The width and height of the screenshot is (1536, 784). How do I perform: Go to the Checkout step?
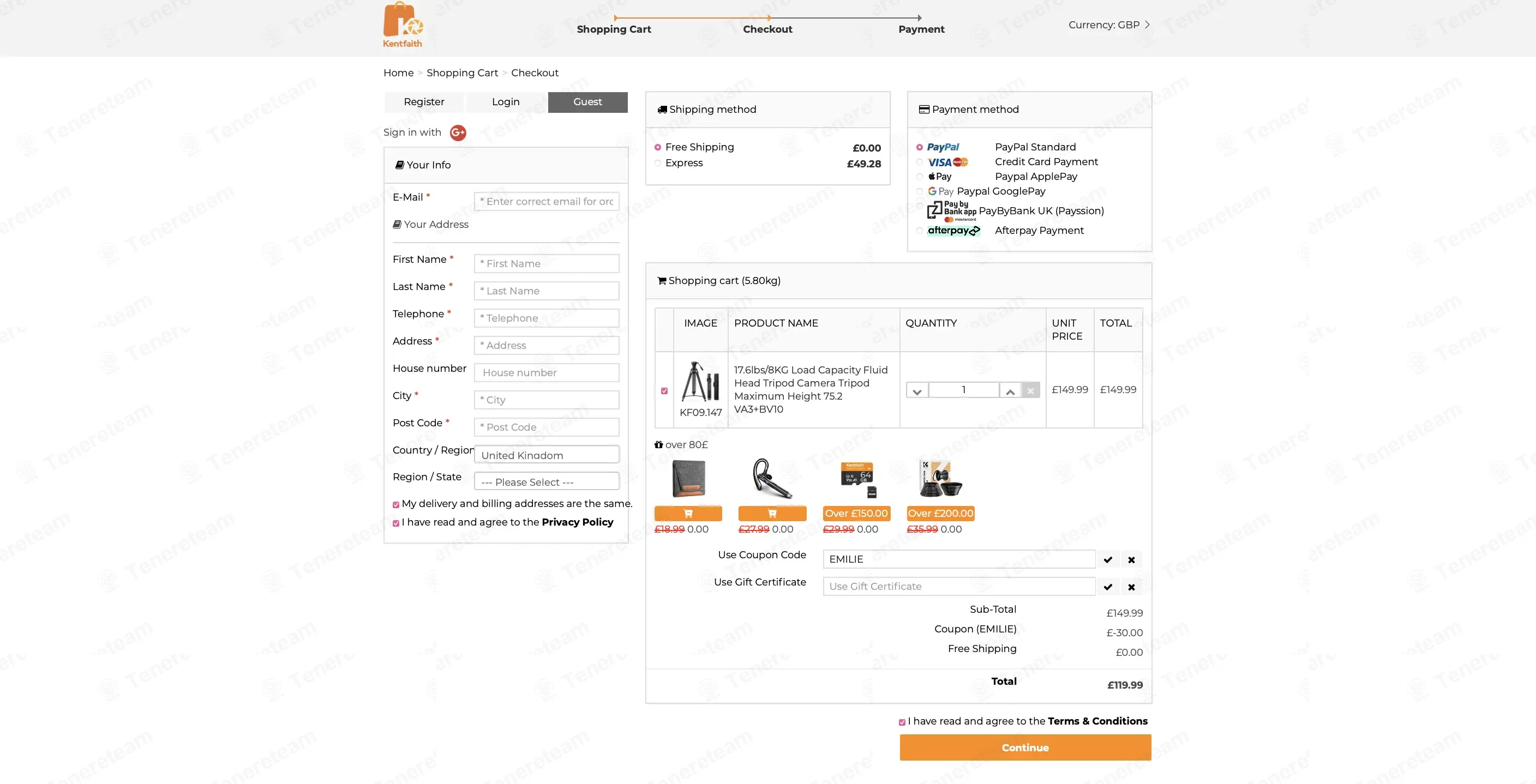(x=767, y=29)
